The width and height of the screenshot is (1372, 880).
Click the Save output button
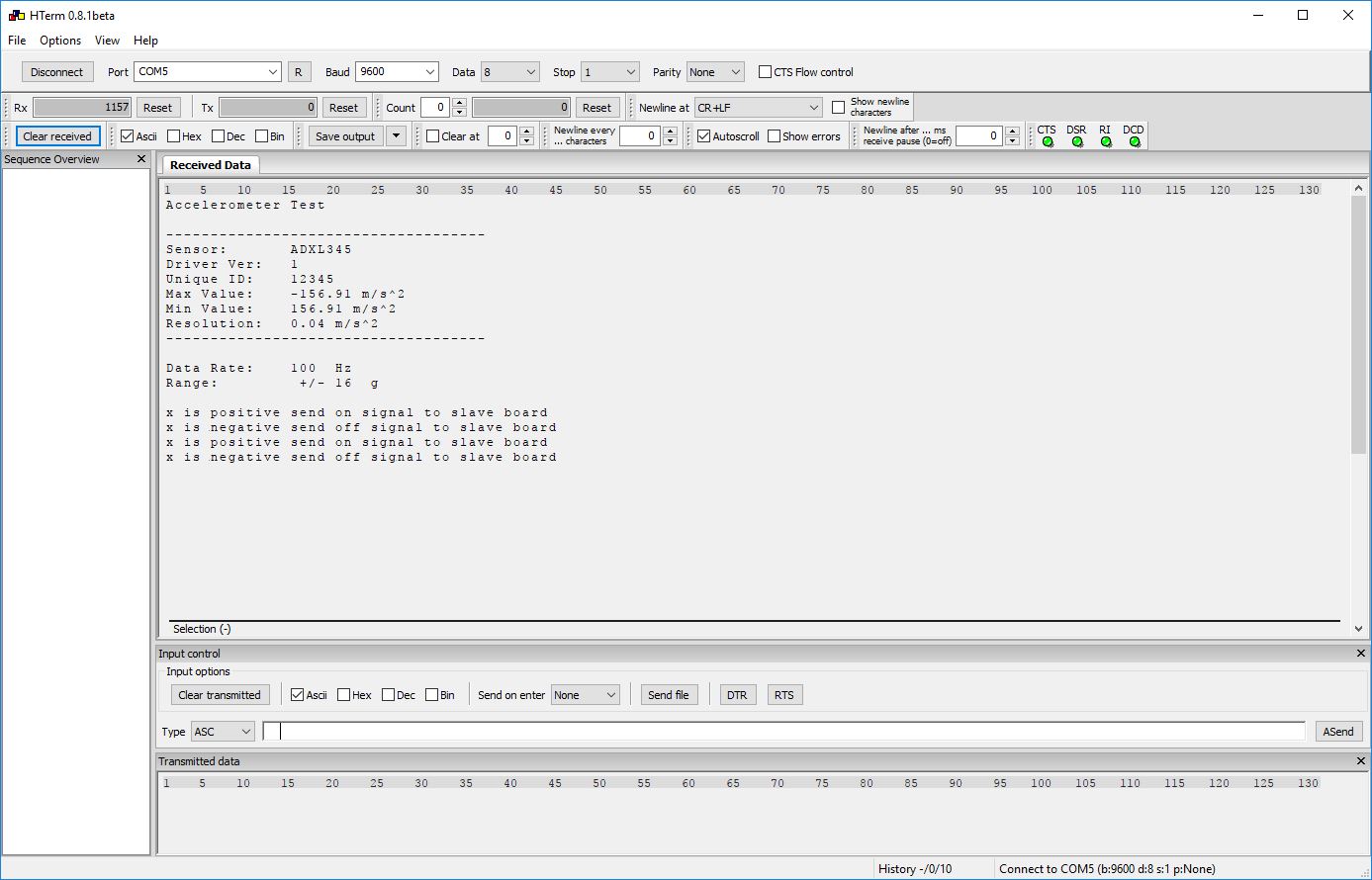(x=345, y=136)
